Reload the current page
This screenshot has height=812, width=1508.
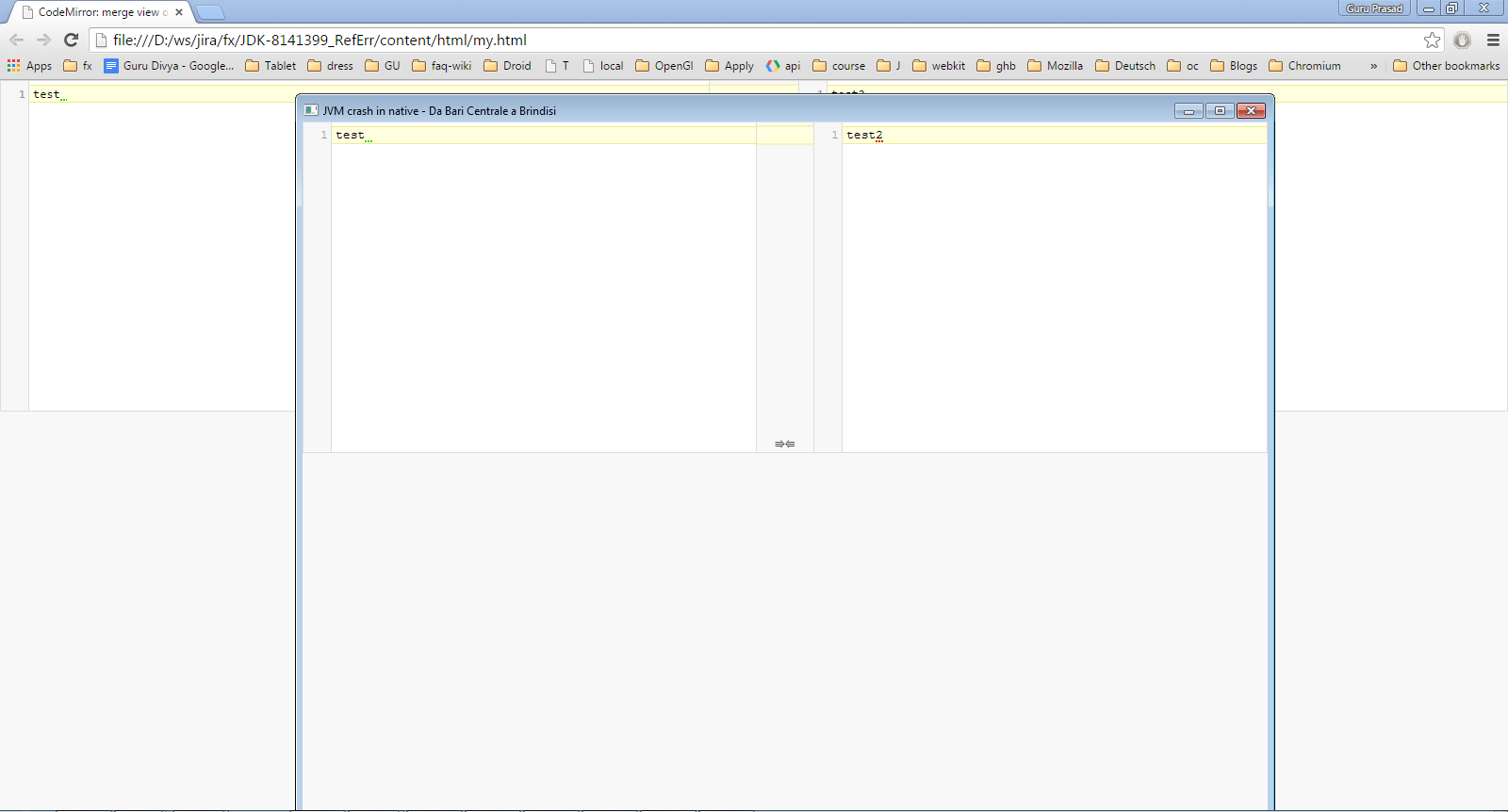point(71,40)
